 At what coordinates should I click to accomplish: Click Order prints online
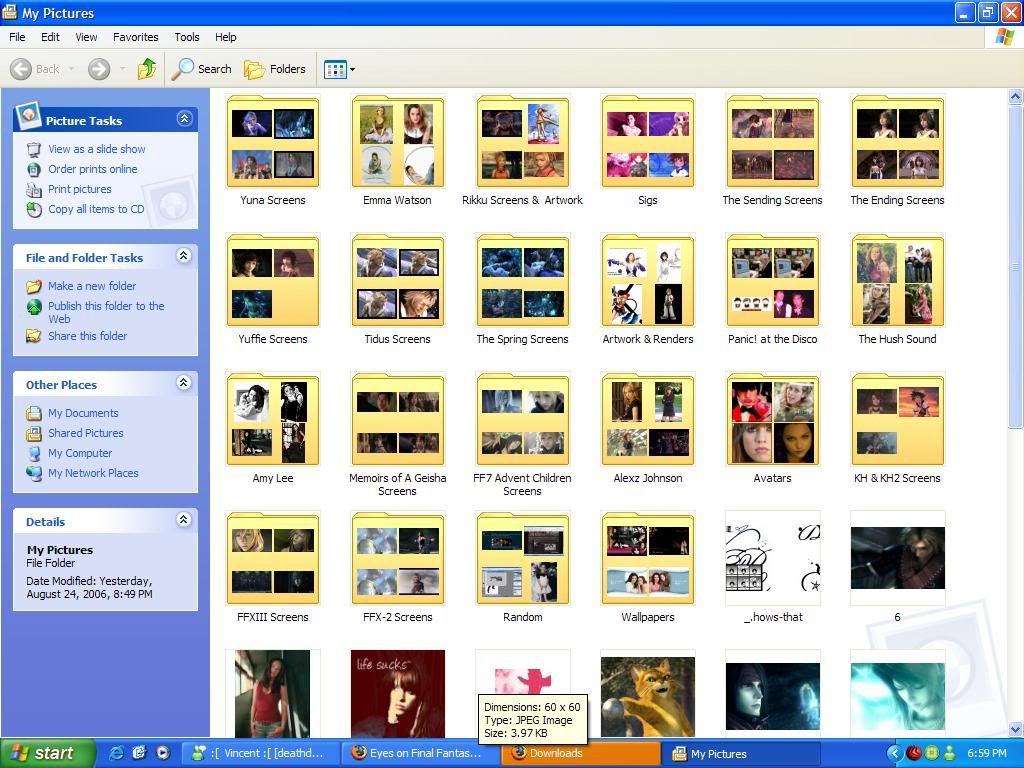pyautogui.click(x=93, y=169)
